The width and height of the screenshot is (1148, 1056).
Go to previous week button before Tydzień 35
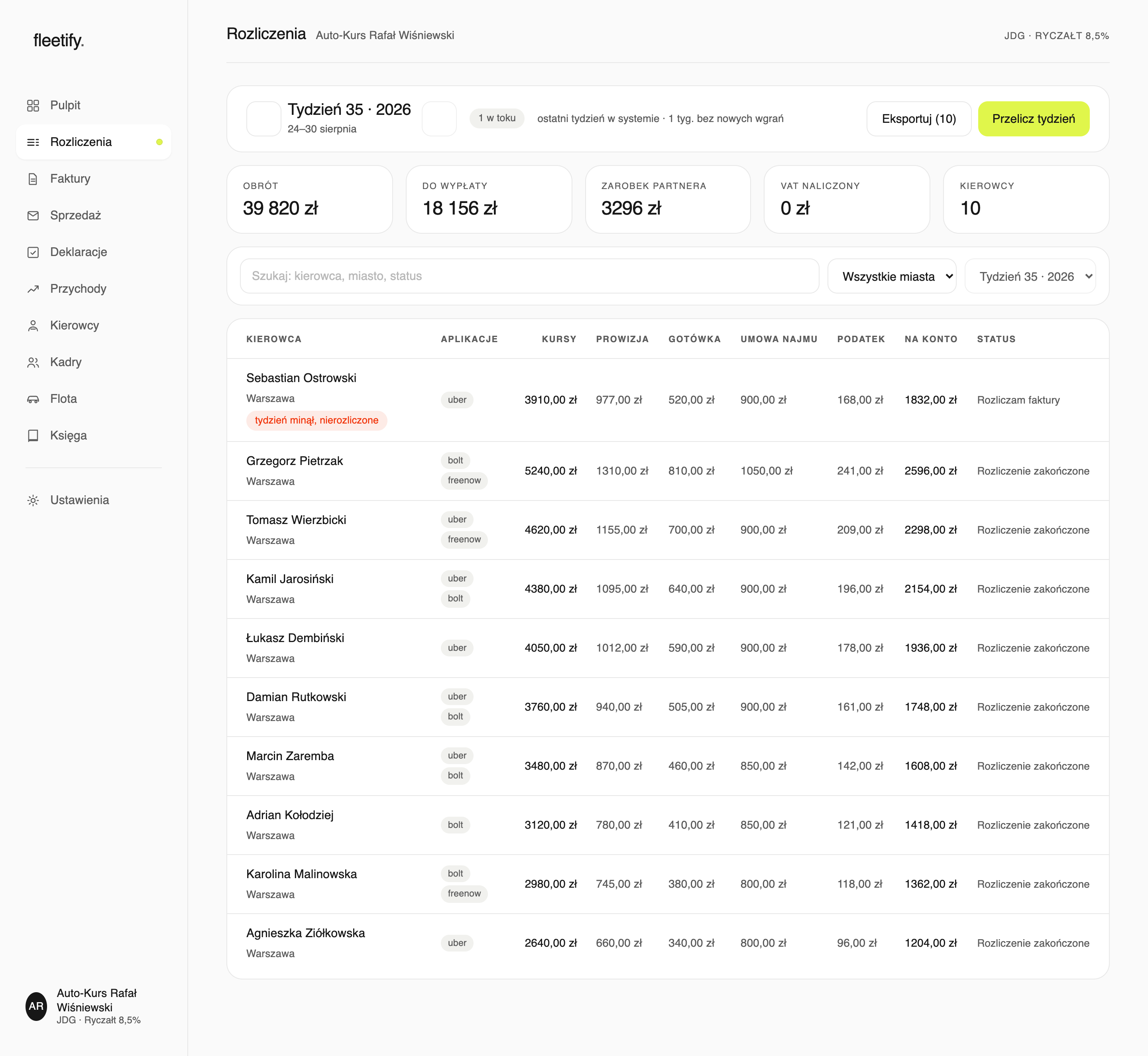(263, 119)
